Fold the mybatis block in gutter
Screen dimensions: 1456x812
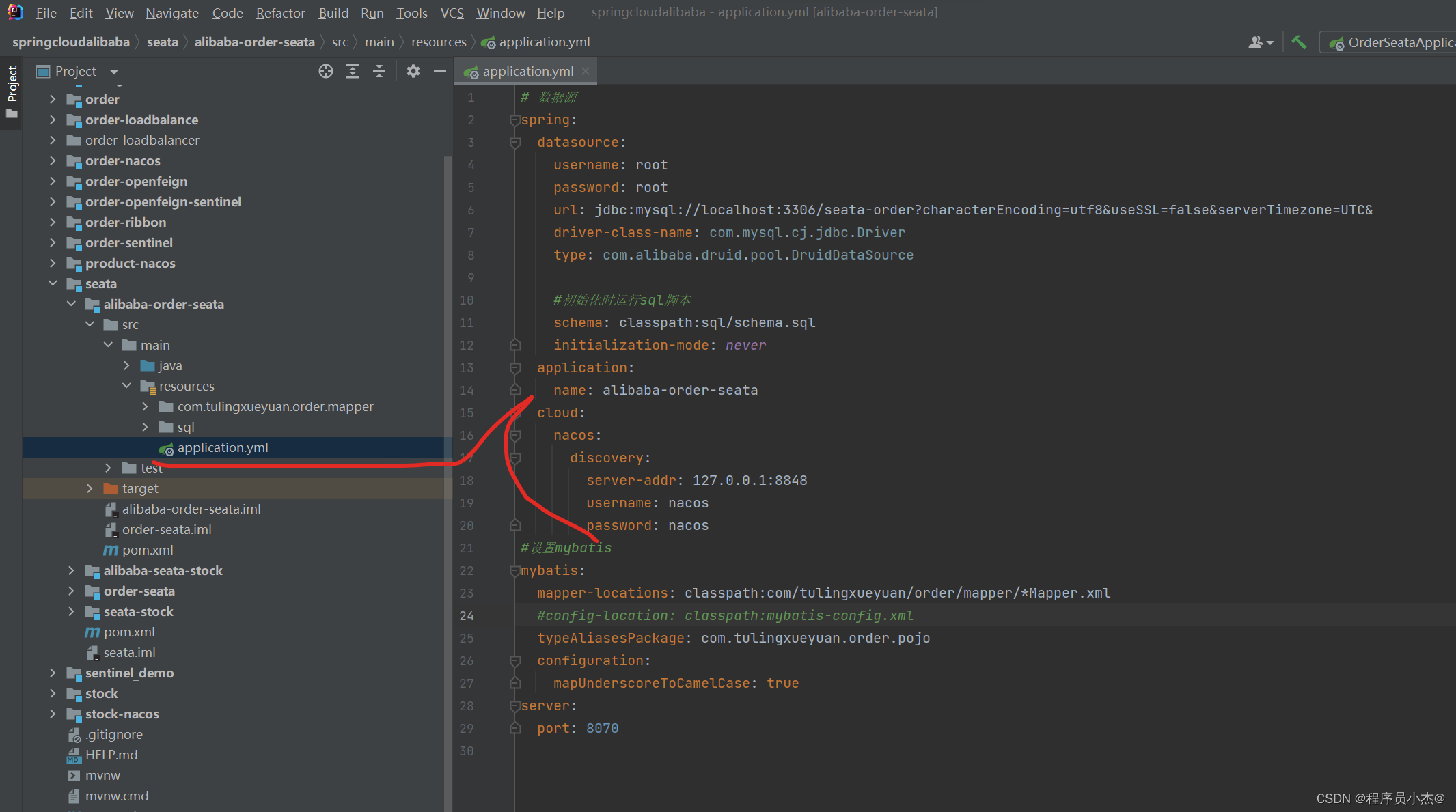[x=515, y=571]
